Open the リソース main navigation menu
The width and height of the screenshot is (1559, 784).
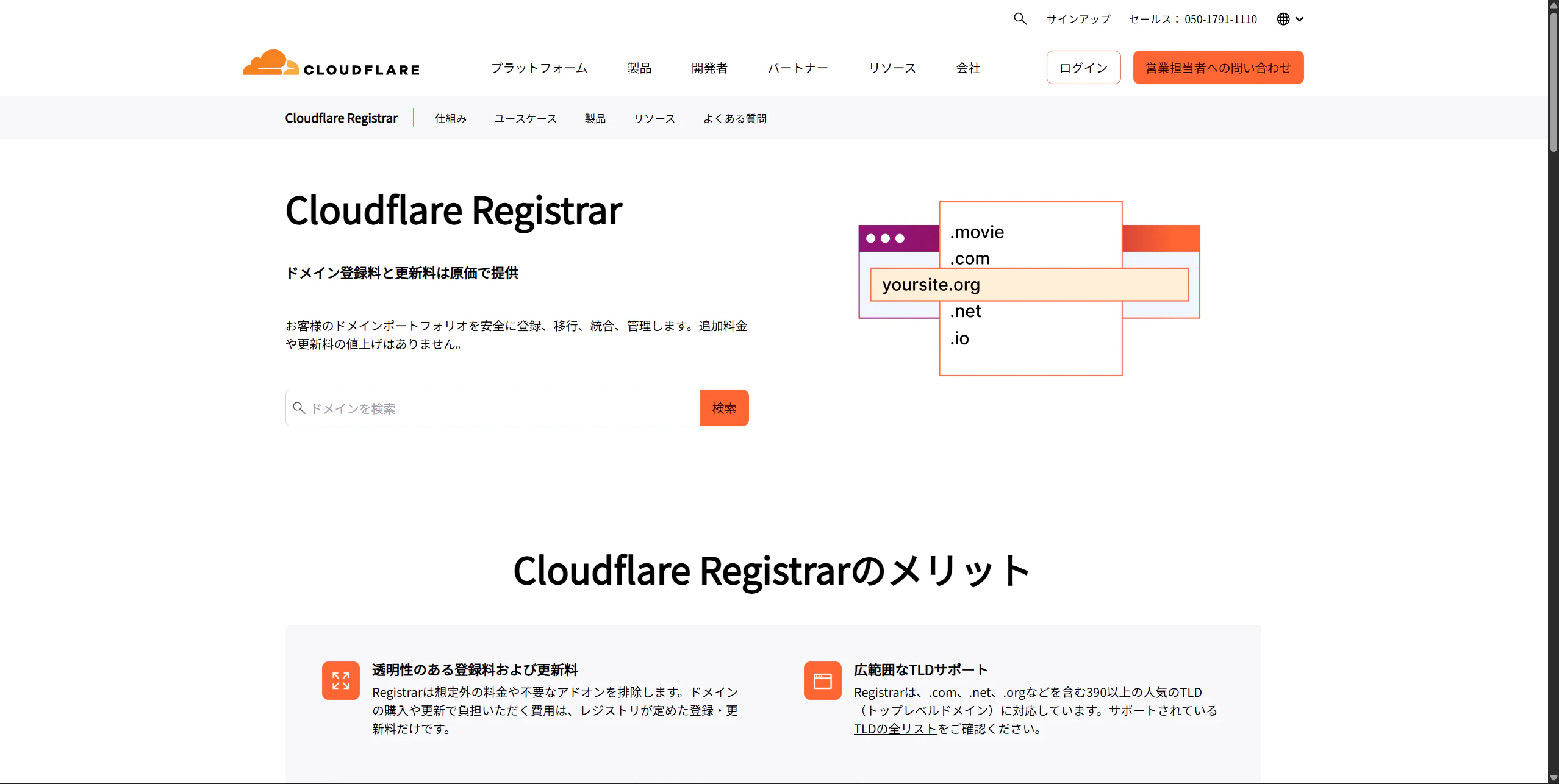892,68
